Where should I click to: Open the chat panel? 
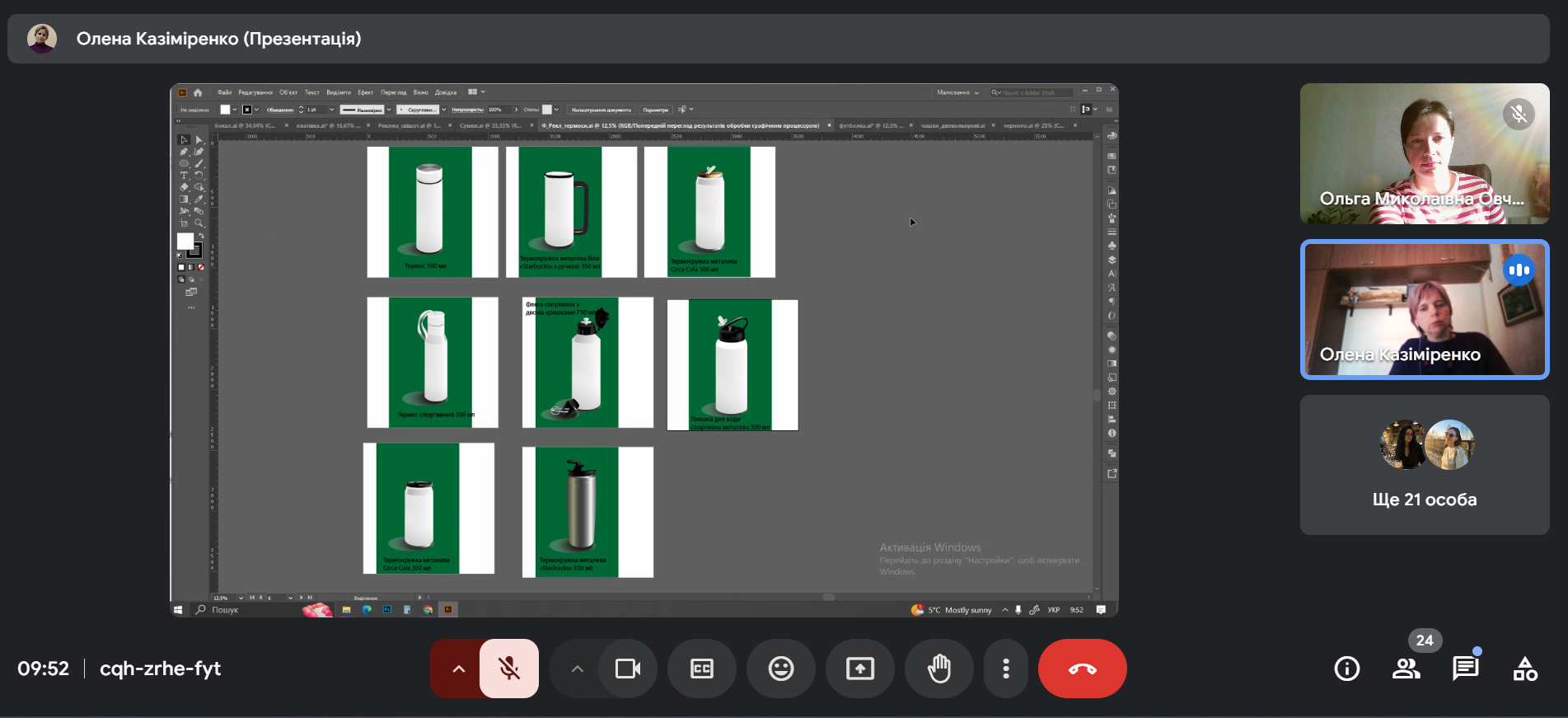[1465, 669]
